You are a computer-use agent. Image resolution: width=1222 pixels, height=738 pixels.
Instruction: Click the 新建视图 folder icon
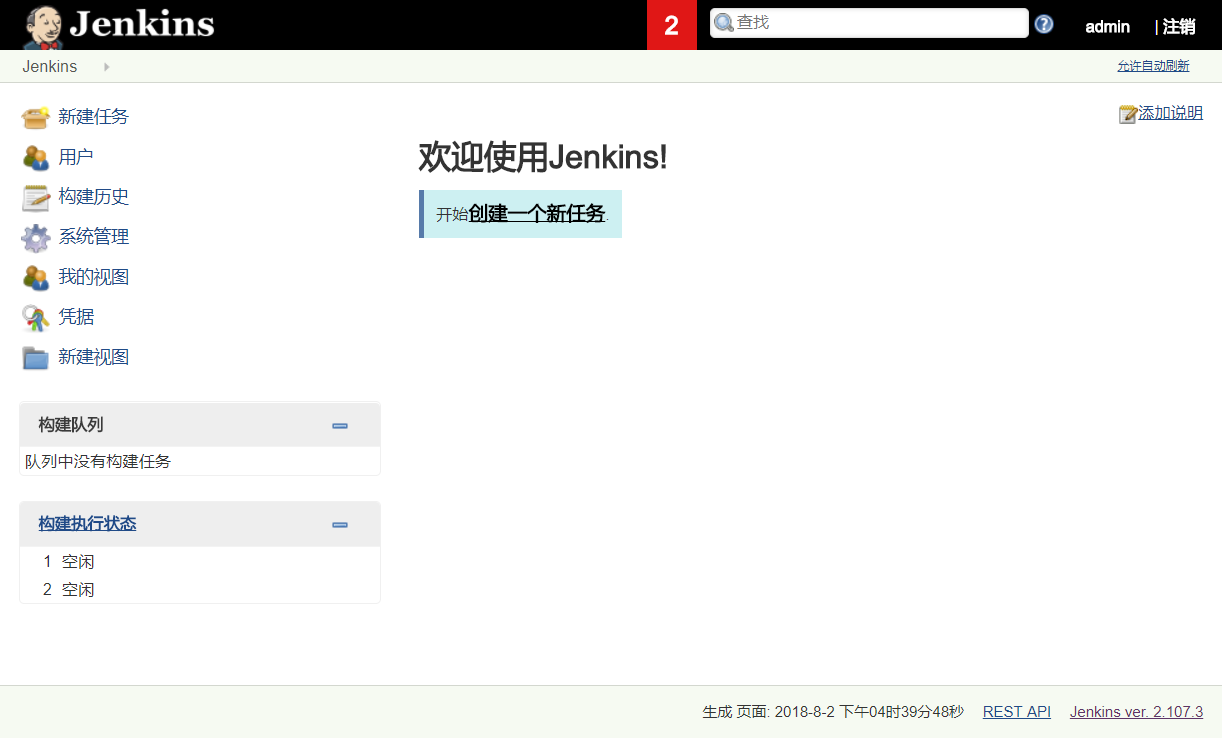tap(36, 358)
